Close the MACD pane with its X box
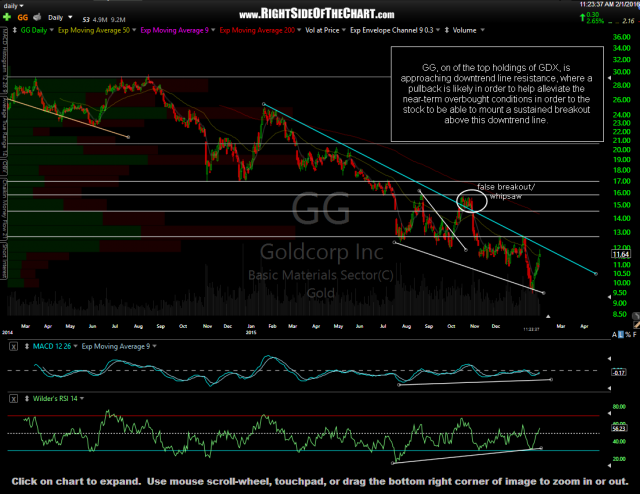Screen dimensions: 640x494 click(13, 347)
